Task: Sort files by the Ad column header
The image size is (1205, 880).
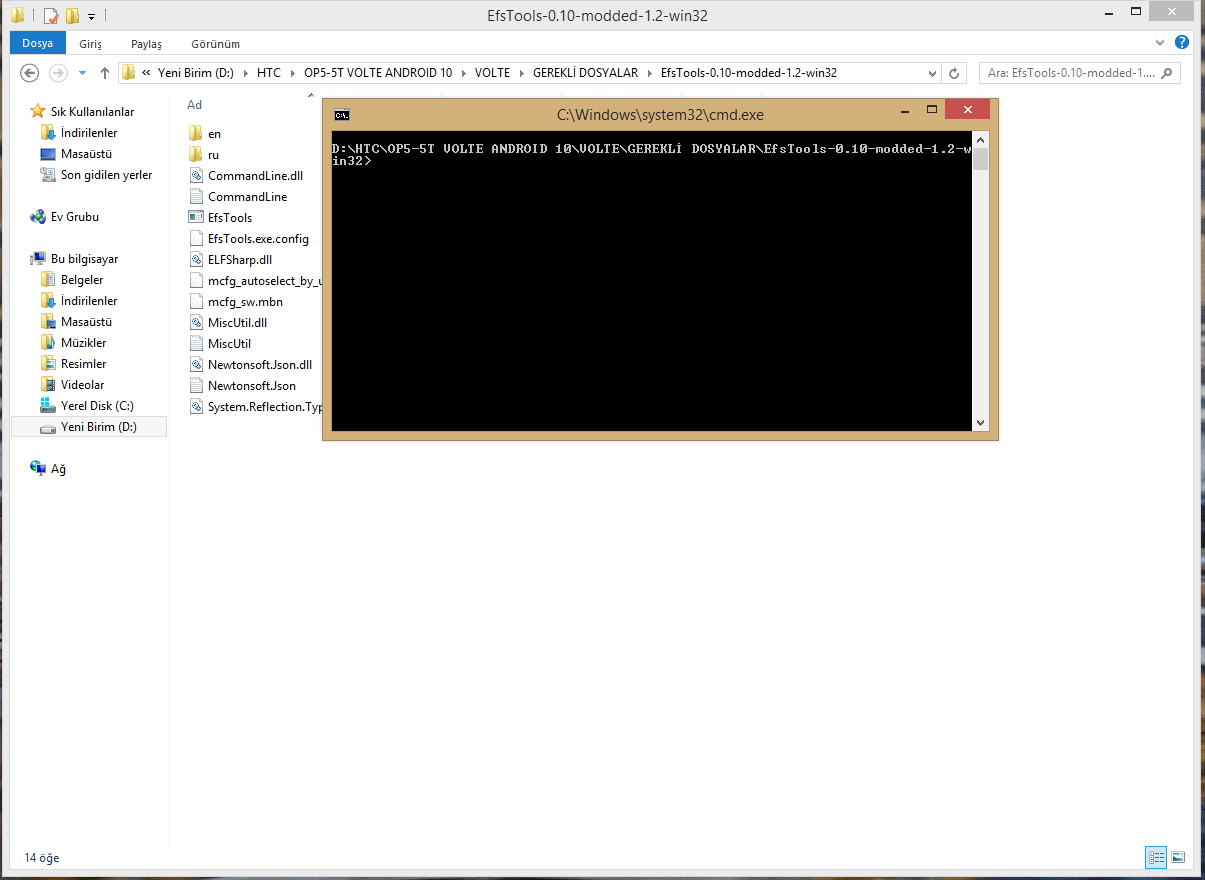Action: (195, 105)
